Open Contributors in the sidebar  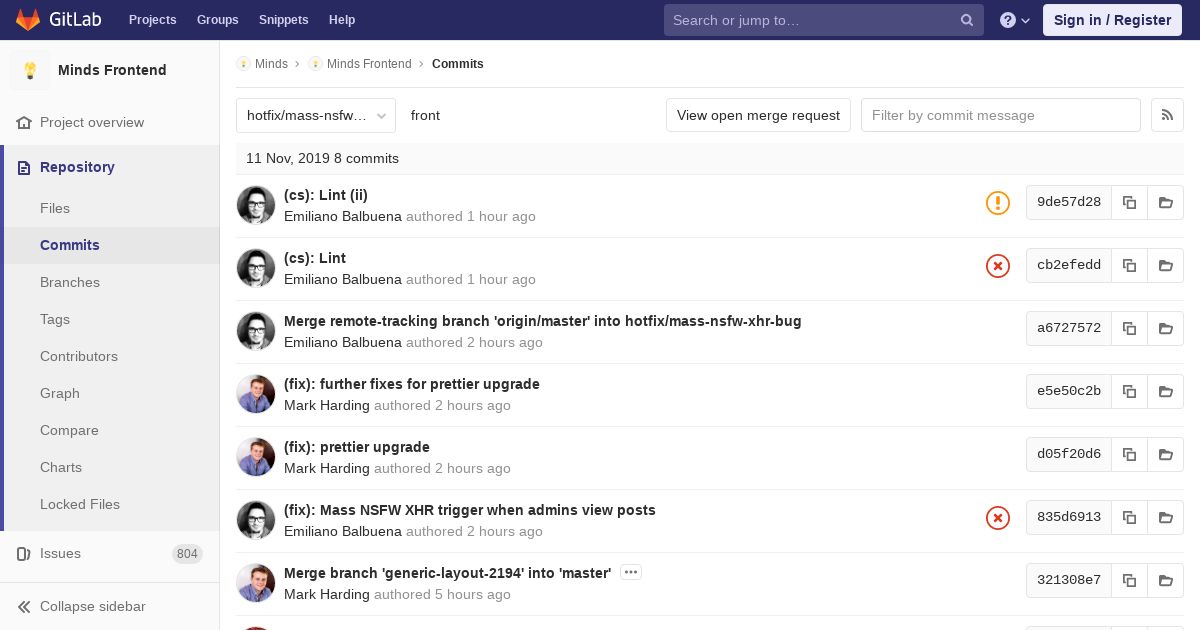[79, 356]
